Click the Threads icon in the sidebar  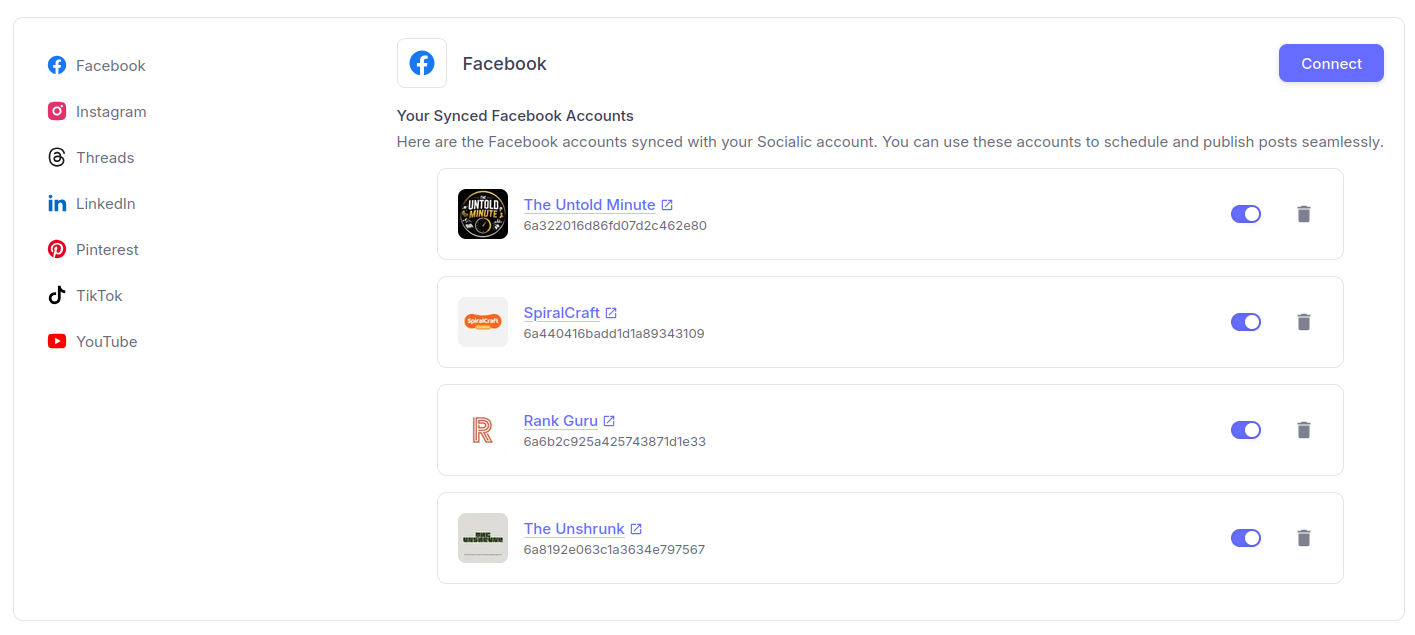tap(57, 157)
